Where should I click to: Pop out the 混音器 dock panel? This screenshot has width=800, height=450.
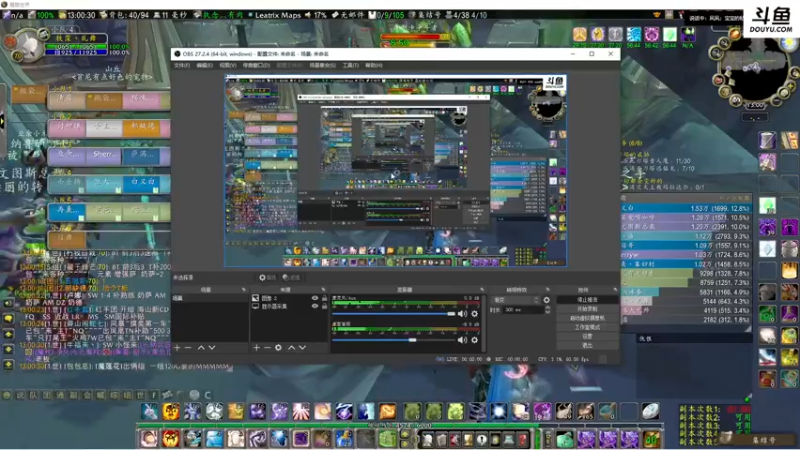coord(482,290)
